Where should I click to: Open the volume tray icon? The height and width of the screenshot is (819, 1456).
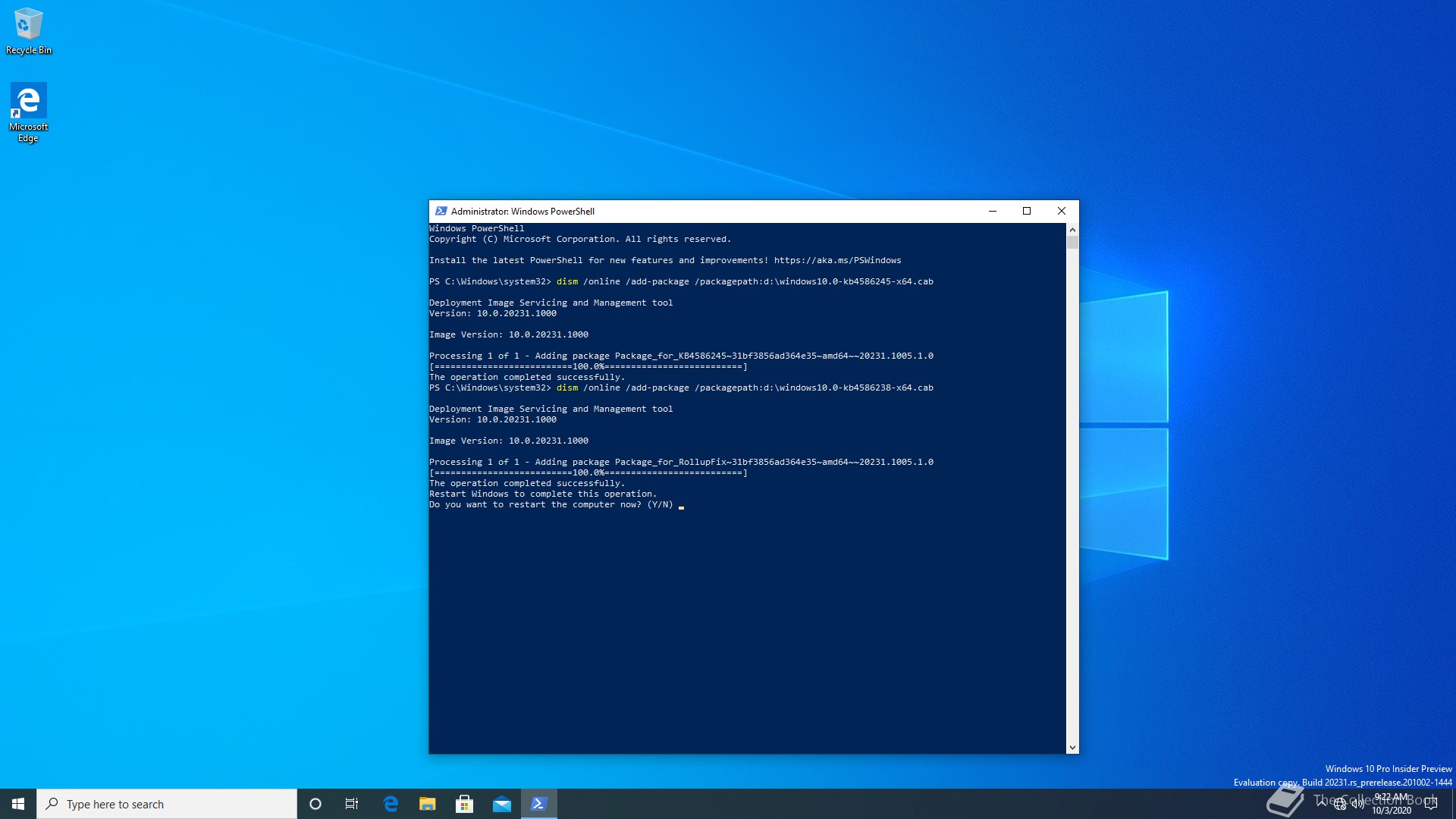point(1358,804)
